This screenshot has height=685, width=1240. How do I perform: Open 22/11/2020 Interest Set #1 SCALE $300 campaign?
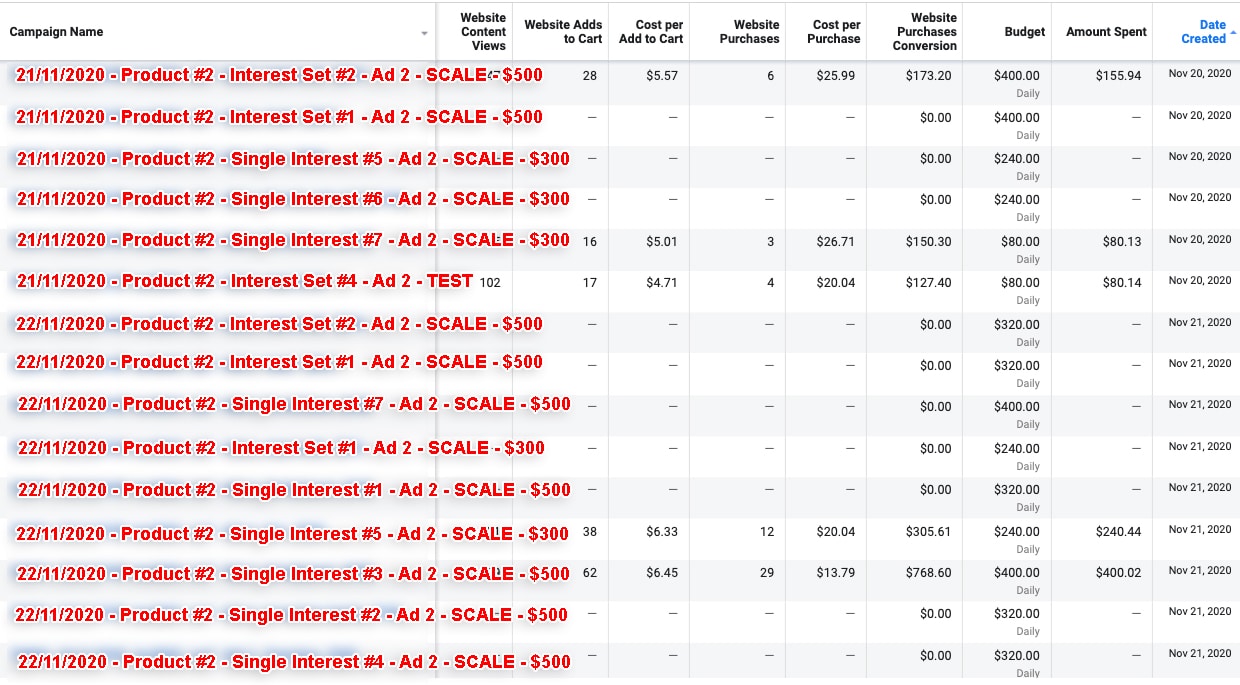point(281,448)
